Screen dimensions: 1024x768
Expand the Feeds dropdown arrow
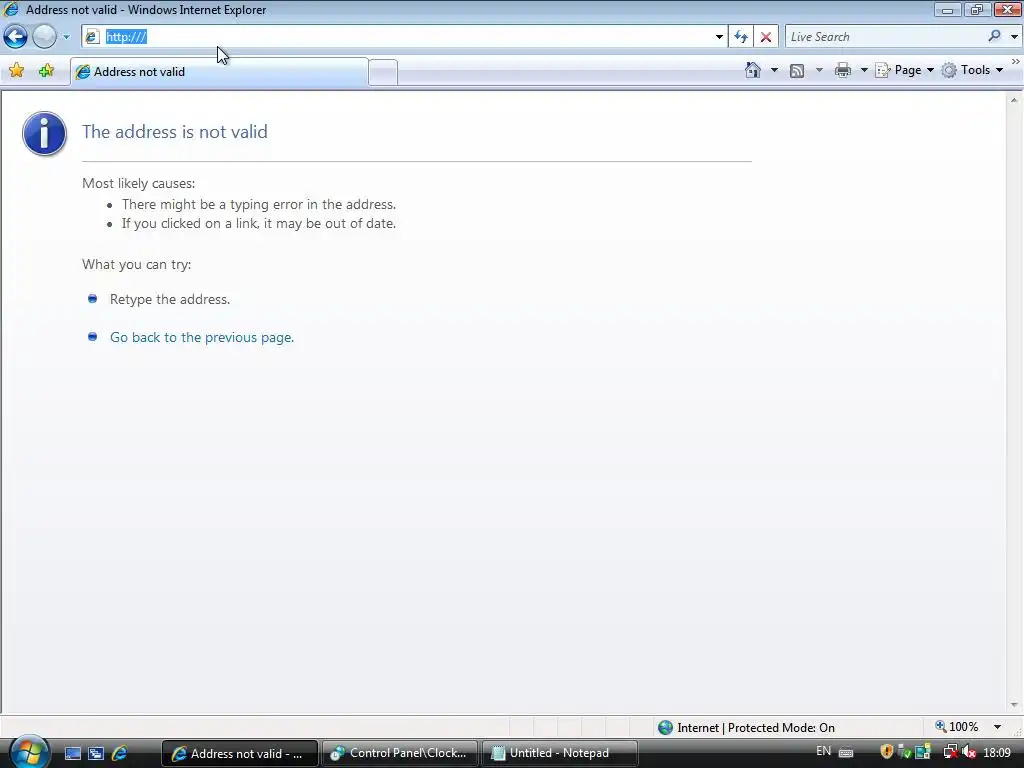pos(820,70)
